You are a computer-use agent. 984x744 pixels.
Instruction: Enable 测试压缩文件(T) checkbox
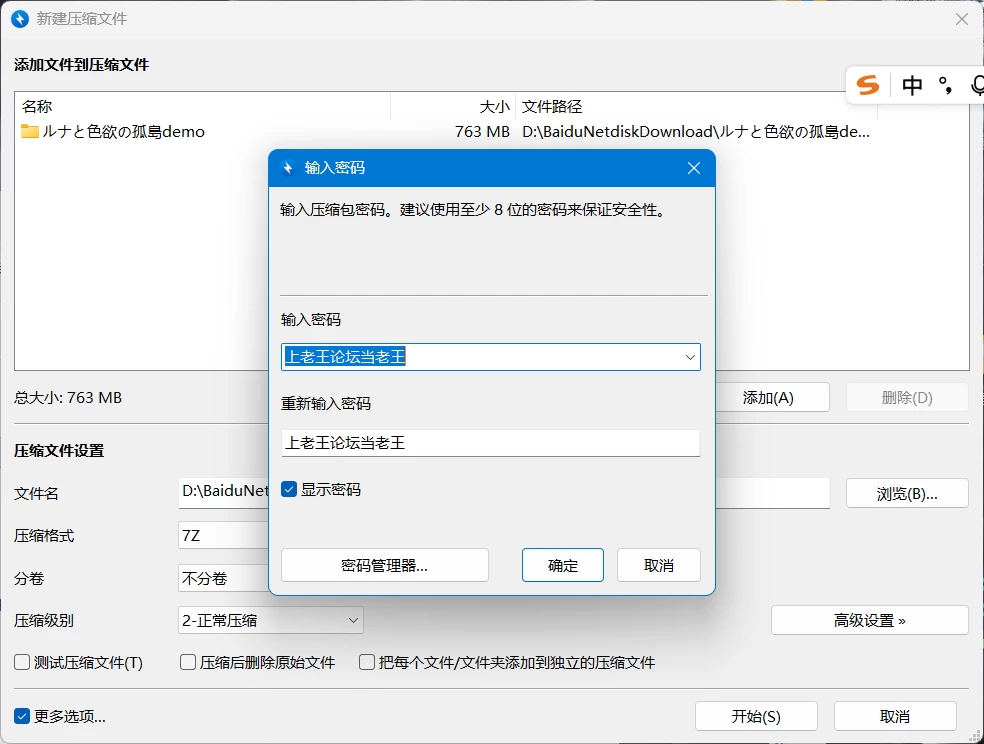pyautogui.click(x=22, y=662)
